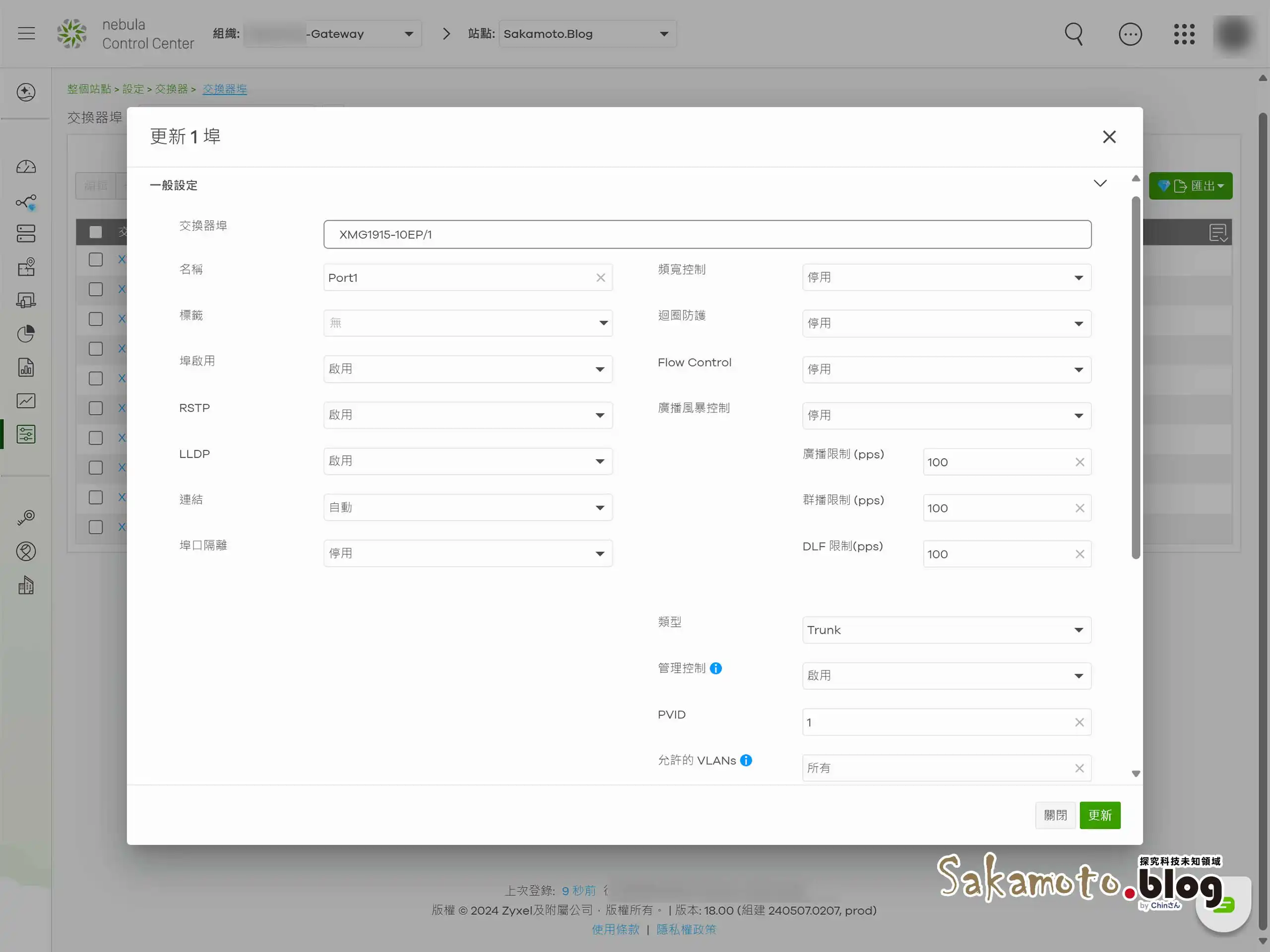Open the dashboard gauge sidebar icon
The height and width of the screenshot is (952, 1270).
[x=26, y=168]
